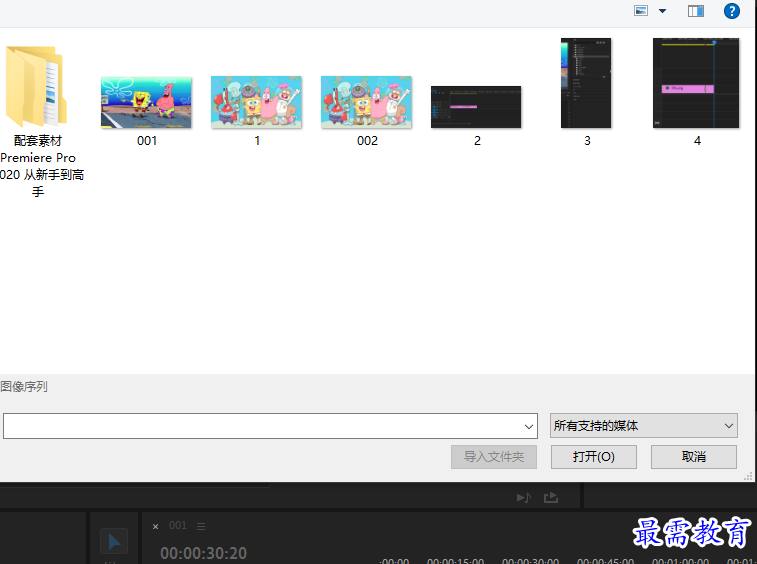The width and height of the screenshot is (757, 564).
Task: Click the export frame icon in Premiere
Action: (x=551, y=497)
